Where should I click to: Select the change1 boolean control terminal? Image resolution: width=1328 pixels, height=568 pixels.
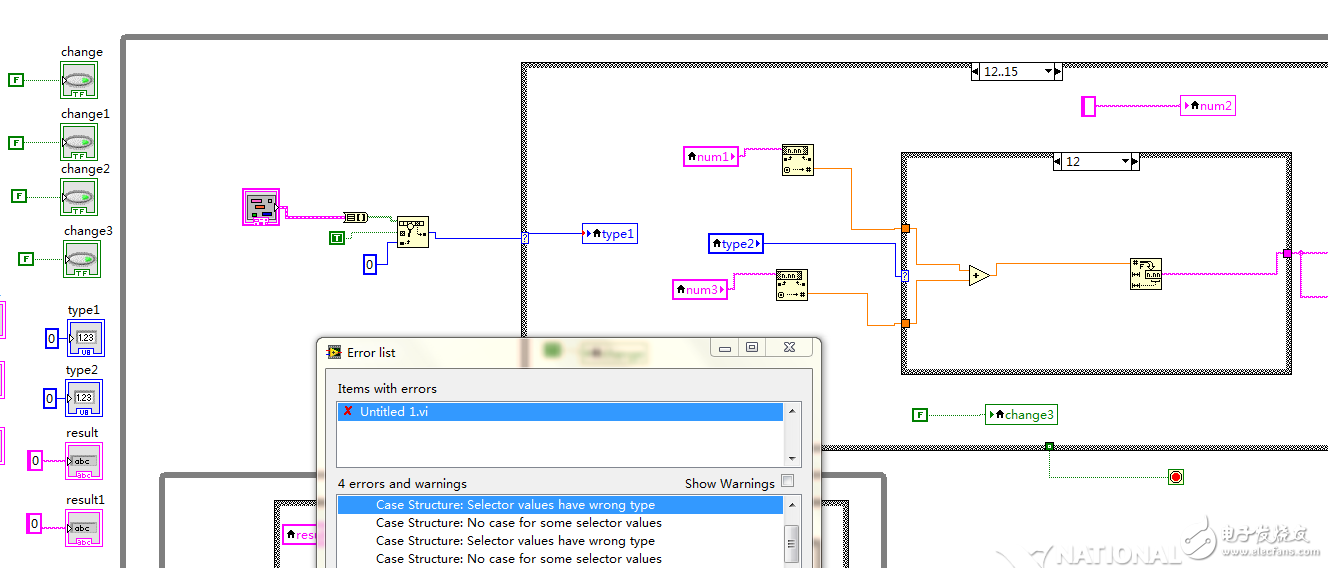point(79,142)
